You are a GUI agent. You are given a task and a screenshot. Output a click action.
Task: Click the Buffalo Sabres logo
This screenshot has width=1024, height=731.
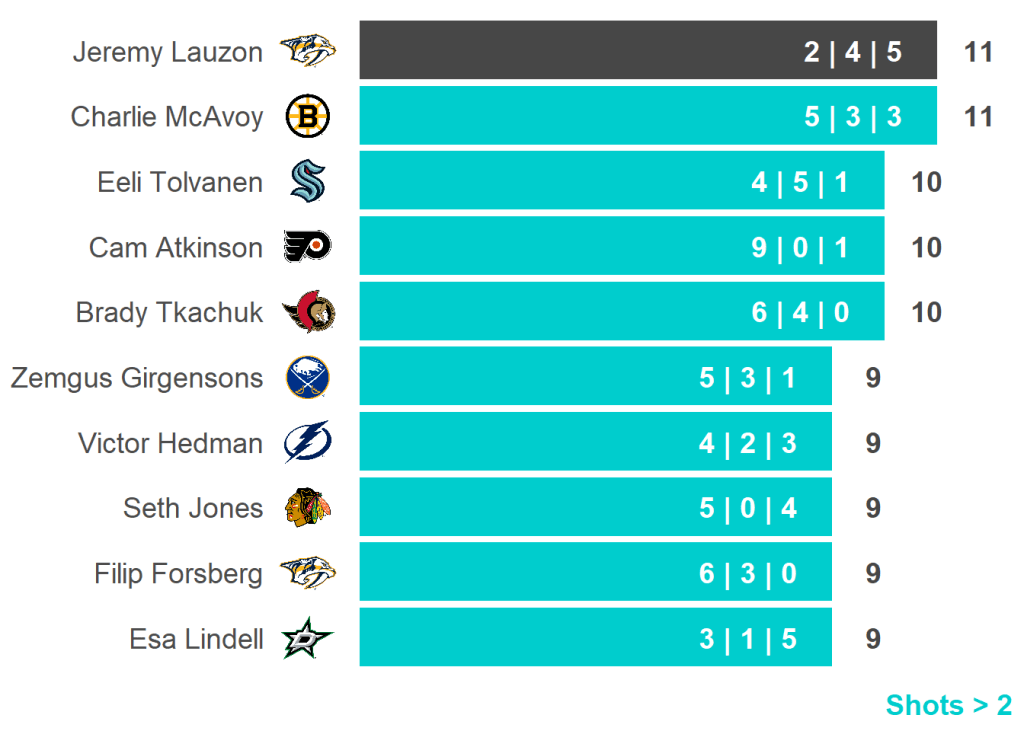coord(307,378)
